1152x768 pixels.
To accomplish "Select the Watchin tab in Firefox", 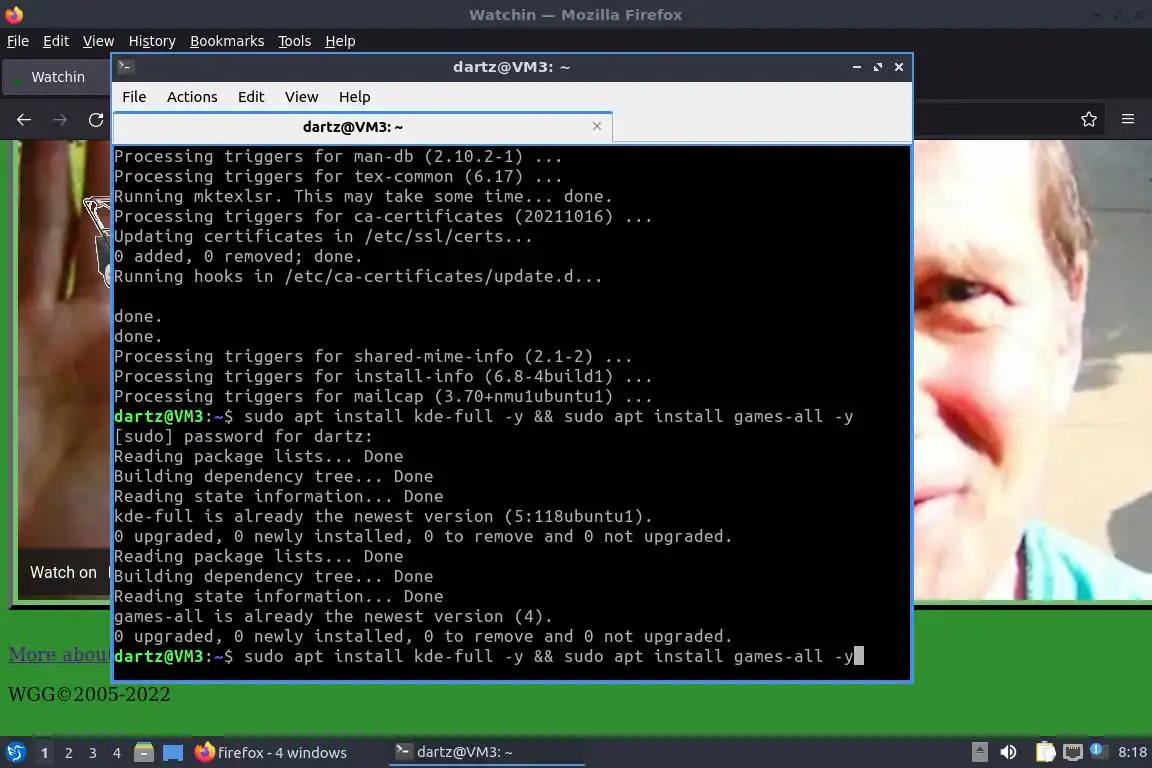I will click(57, 77).
